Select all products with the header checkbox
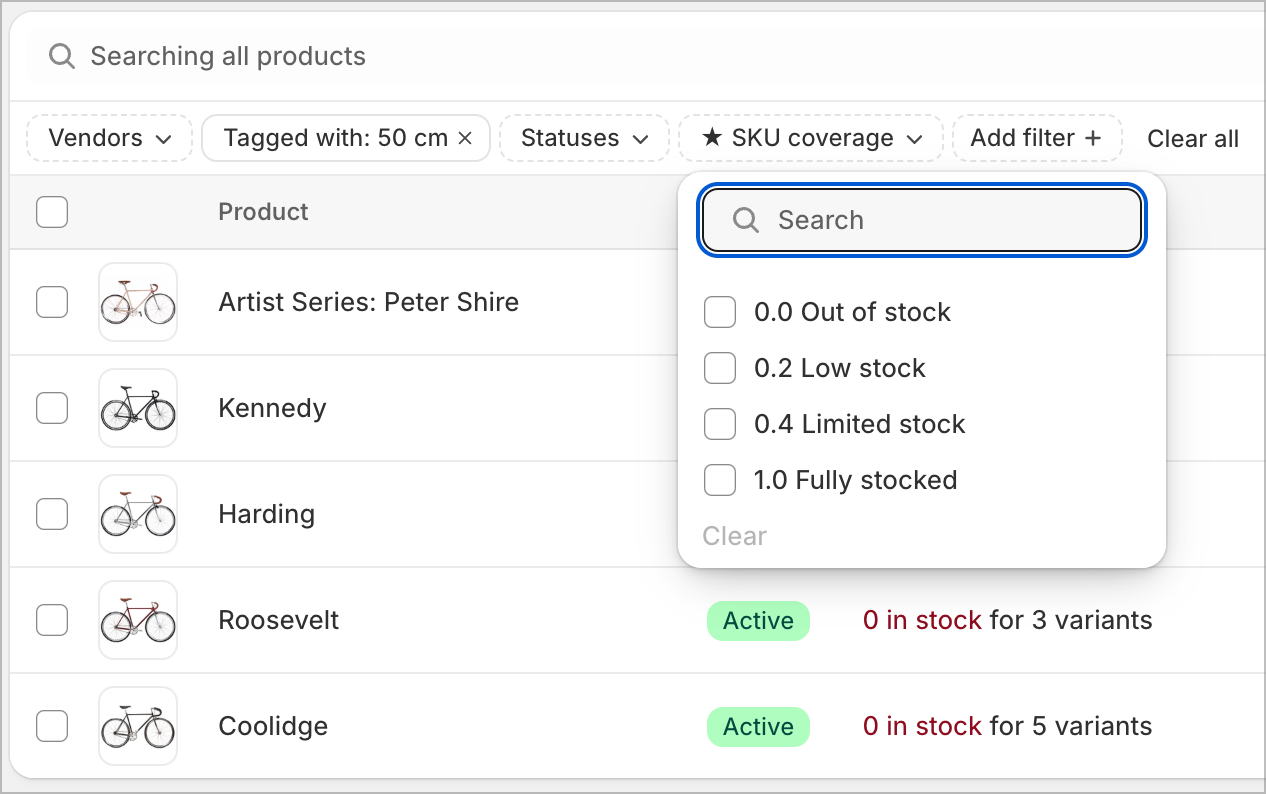Viewport: 1266px width, 794px height. click(52, 212)
